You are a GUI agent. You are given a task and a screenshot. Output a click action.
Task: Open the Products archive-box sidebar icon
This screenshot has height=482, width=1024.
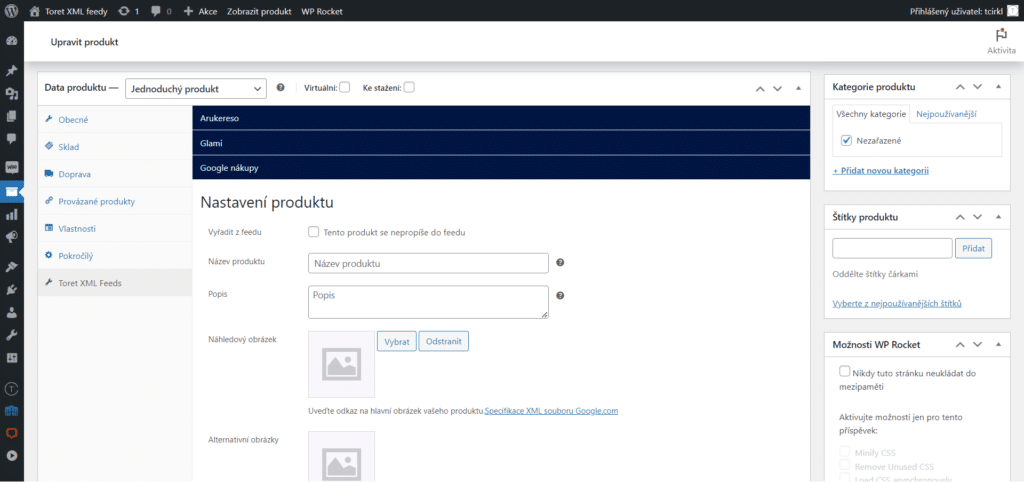[11, 191]
